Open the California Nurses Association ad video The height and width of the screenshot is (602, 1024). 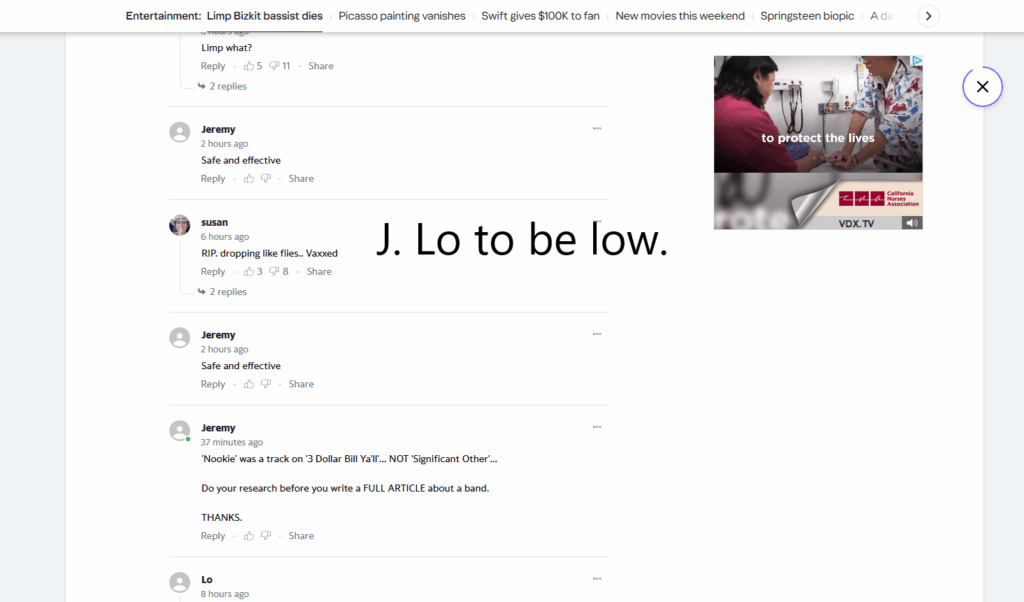[818, 142]
